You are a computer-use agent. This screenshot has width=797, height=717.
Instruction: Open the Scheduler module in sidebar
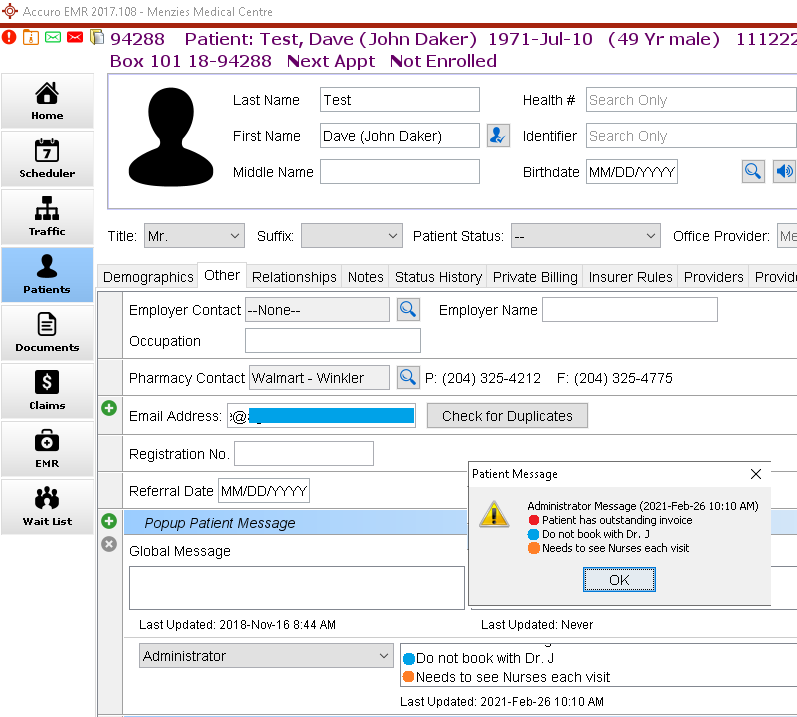pyautogui.click(x=47, y=159)
